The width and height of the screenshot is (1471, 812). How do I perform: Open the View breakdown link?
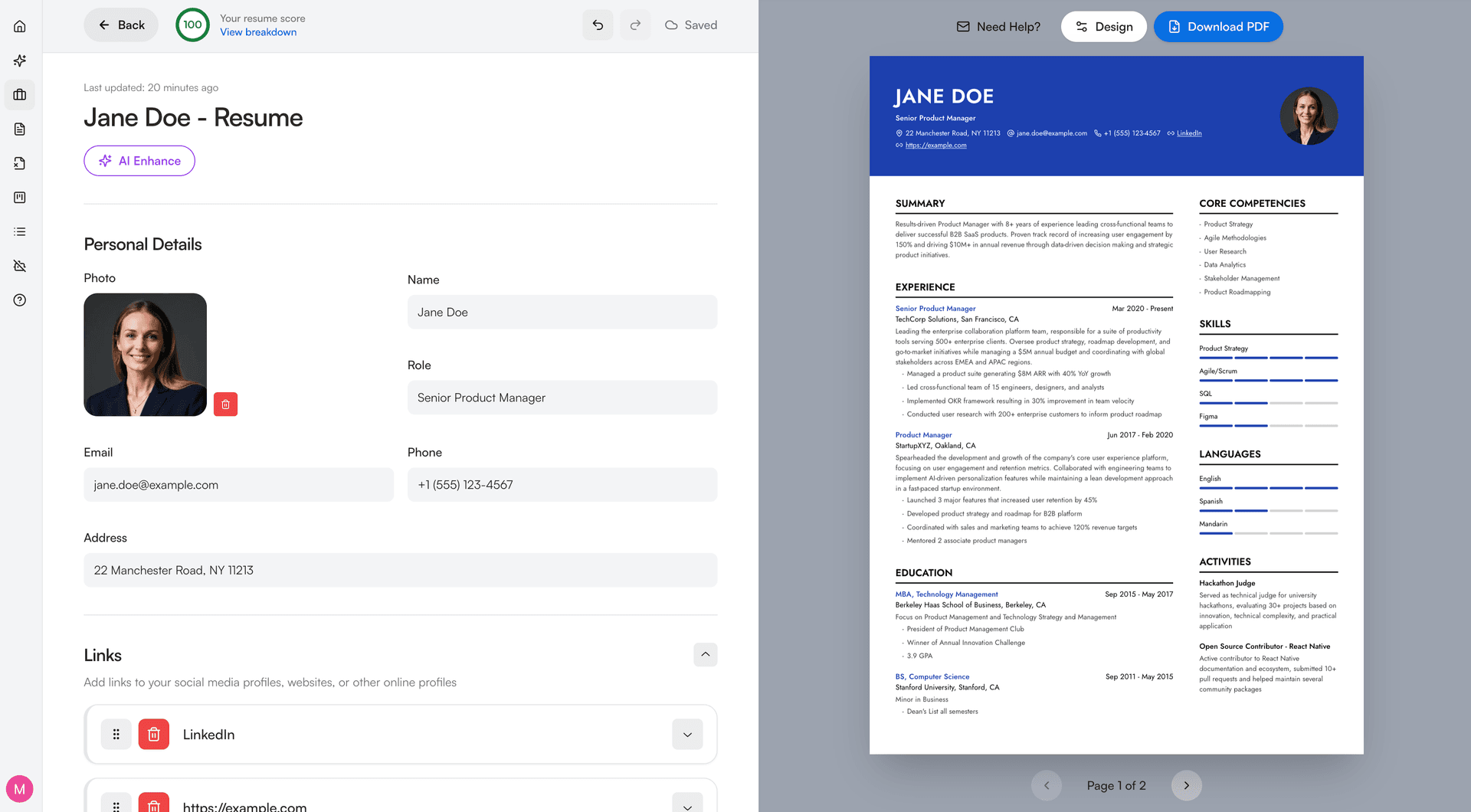258,32
